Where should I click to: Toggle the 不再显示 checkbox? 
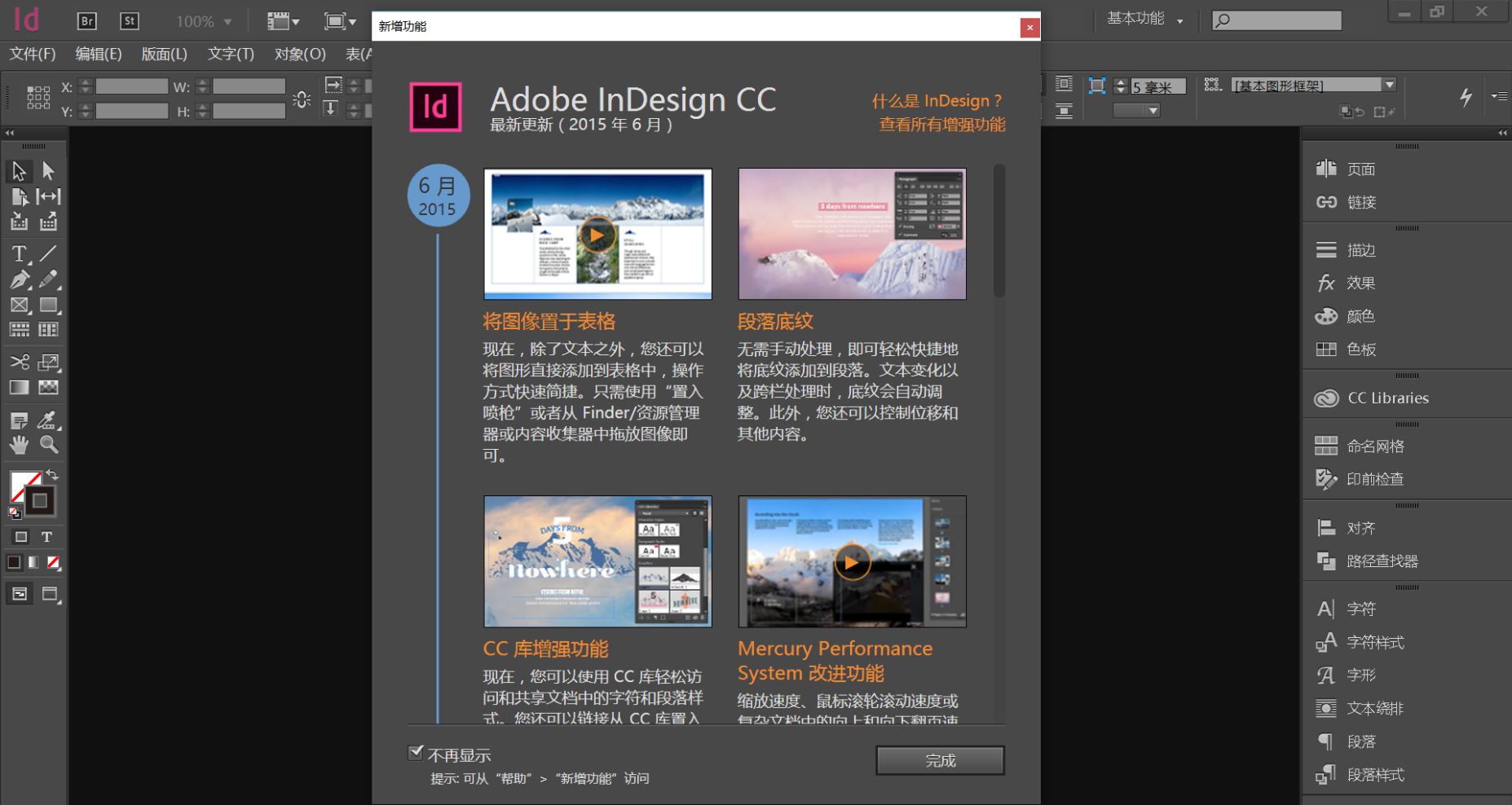click(416, 753)
